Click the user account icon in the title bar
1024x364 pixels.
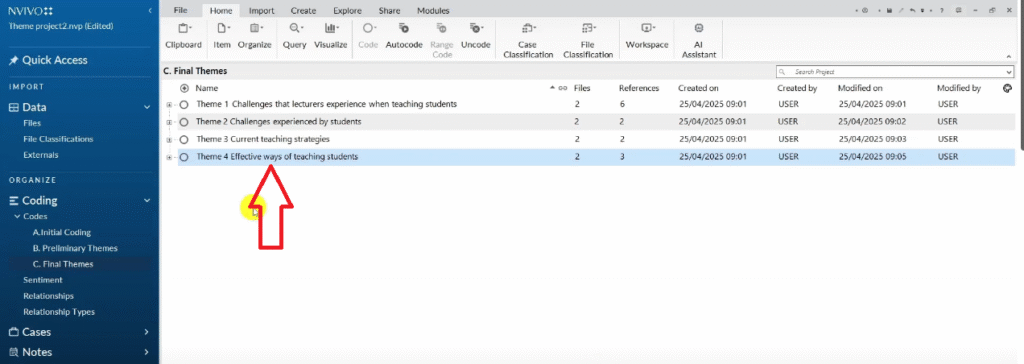point(865,10)
